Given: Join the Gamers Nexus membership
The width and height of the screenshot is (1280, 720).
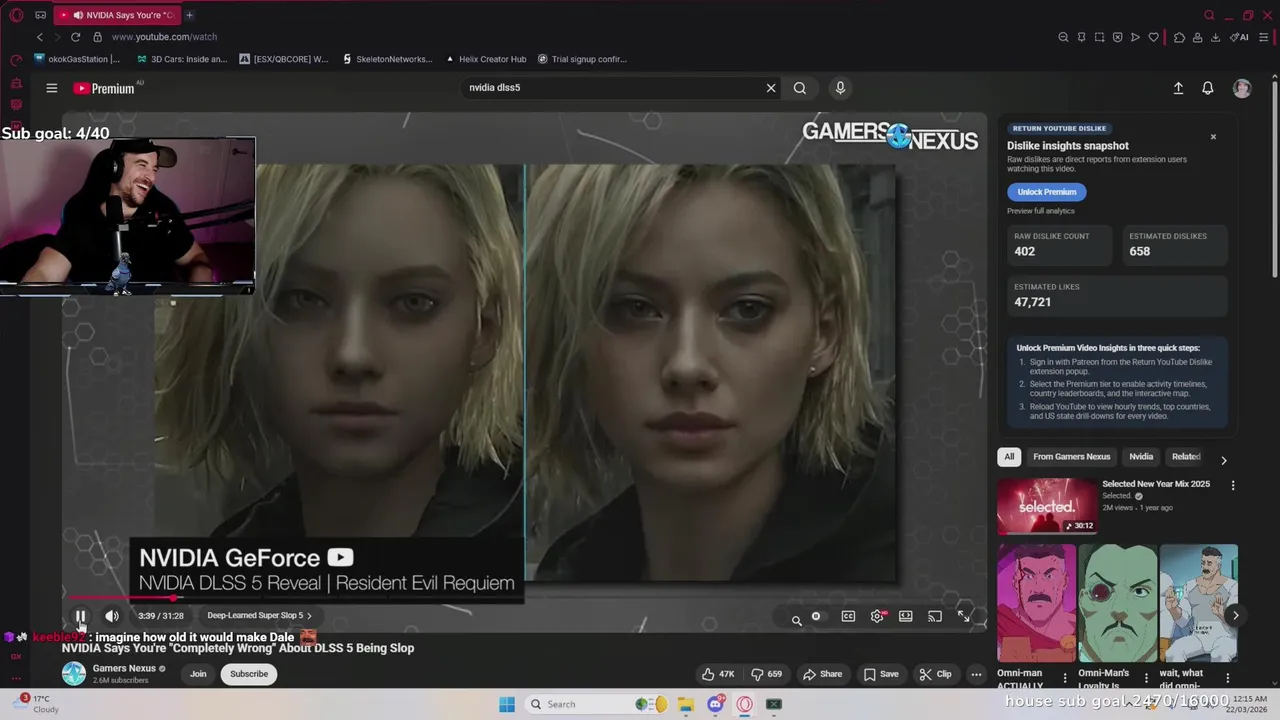Looking at the screenshot, I should (x=198, y=674).
